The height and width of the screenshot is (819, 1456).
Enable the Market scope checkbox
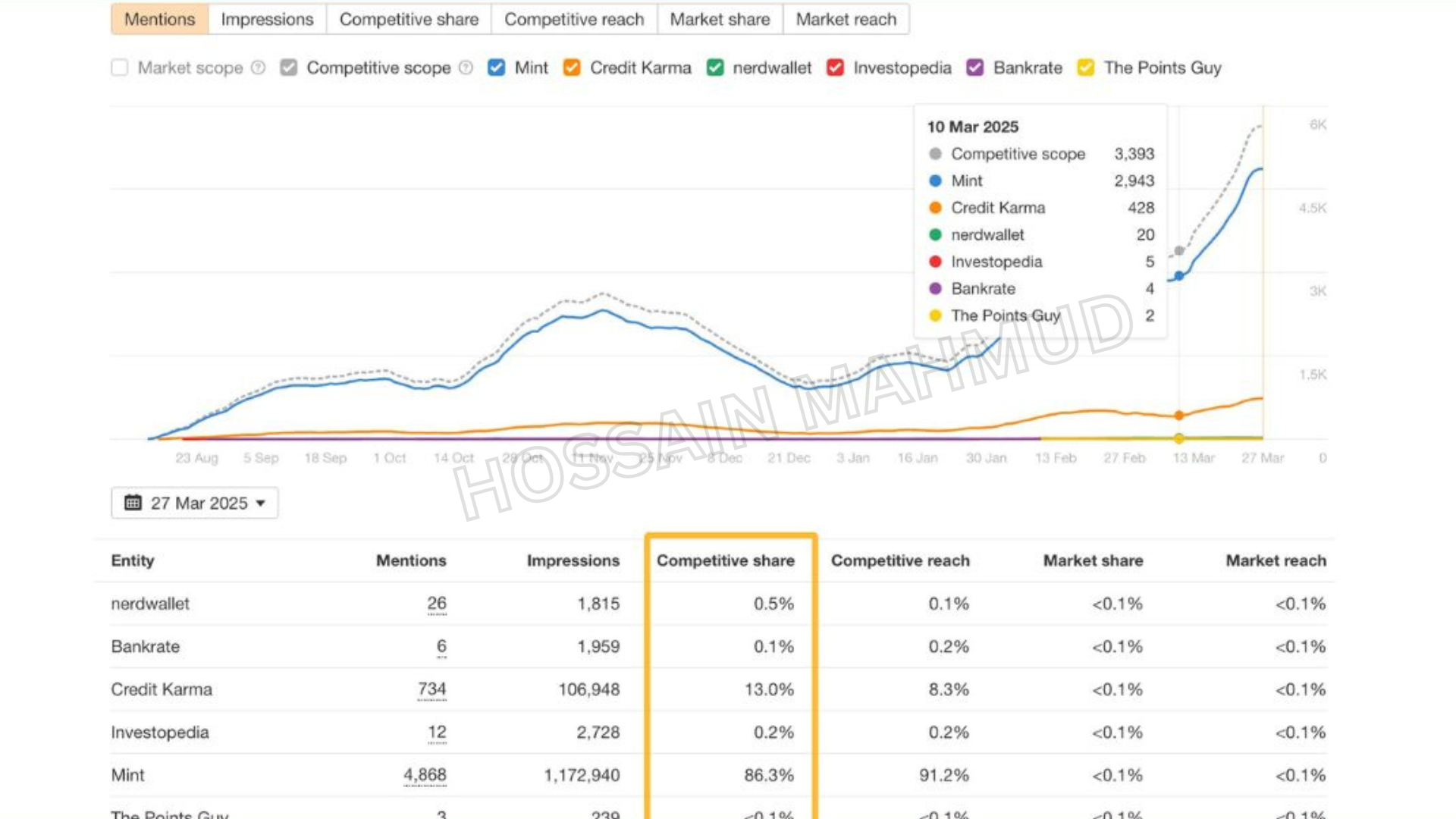[x=120, y=67]
